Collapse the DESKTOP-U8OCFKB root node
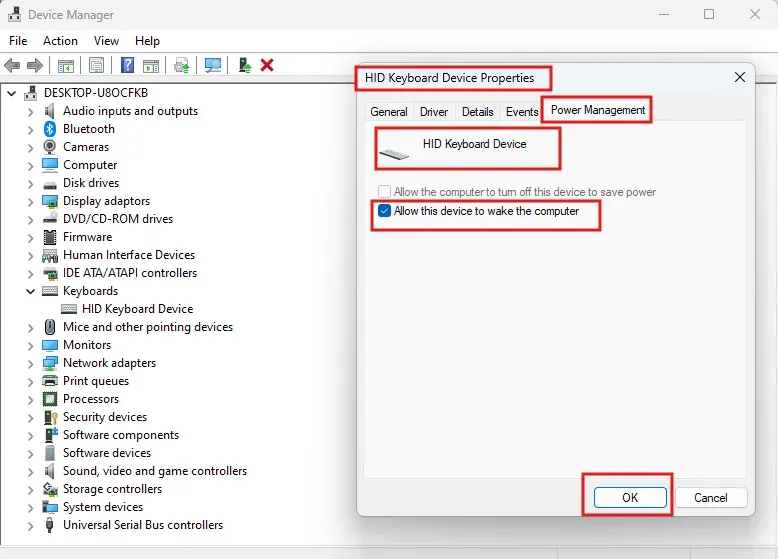Screen dimensions: 778x559 [x=12, y=93]
